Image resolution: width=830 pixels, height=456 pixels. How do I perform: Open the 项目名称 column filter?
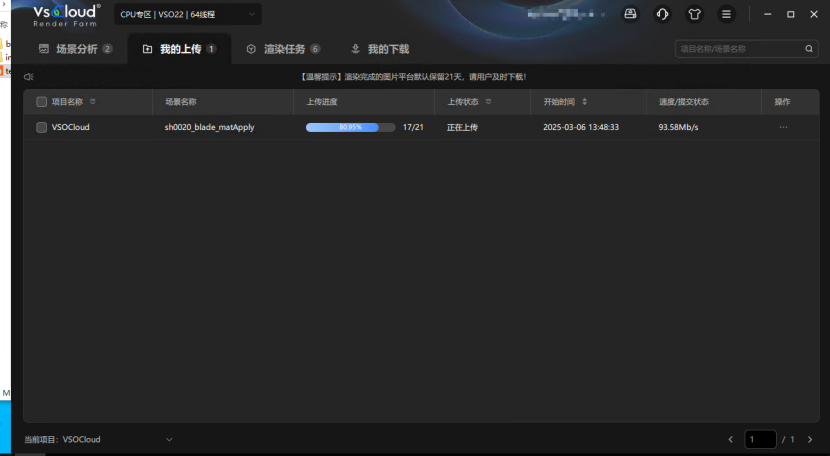tap(93, 101)
